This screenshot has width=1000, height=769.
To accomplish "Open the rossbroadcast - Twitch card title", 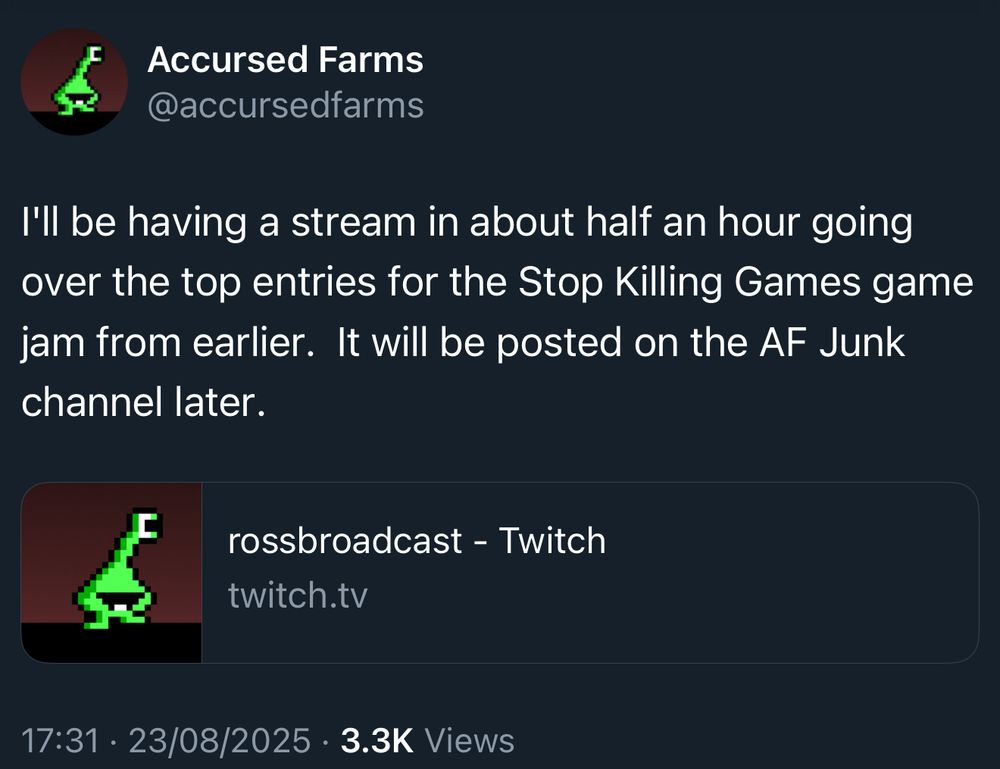I will pyautogui.click(x=417, y=541).
